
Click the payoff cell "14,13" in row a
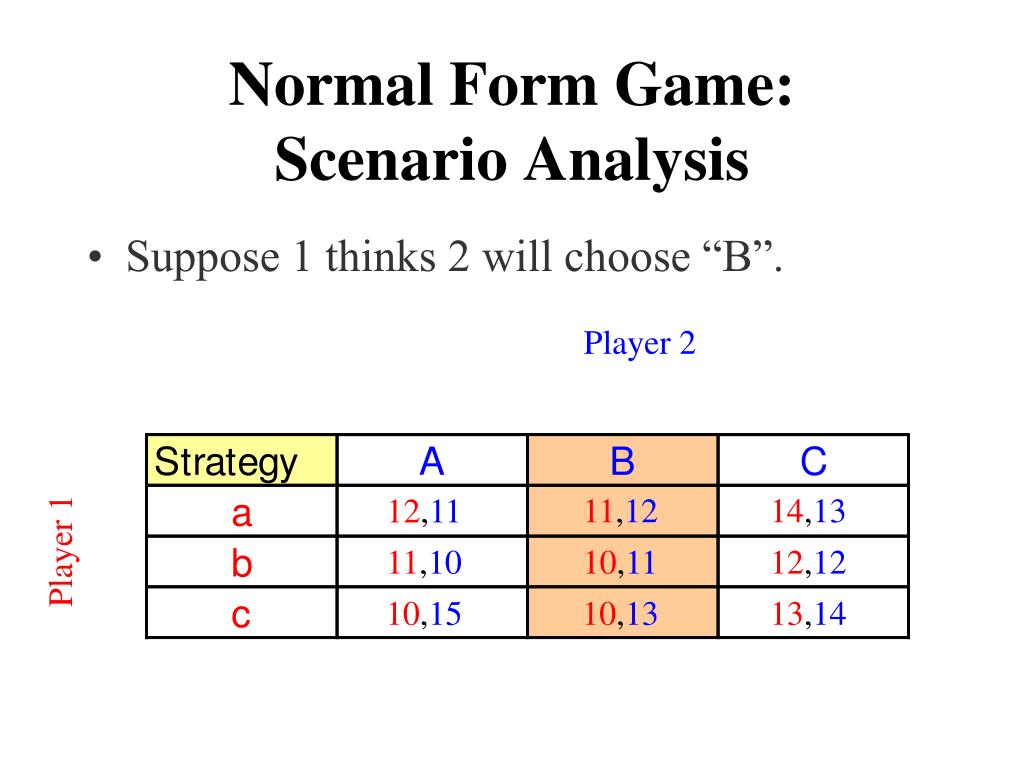click(x=808, y=513)
